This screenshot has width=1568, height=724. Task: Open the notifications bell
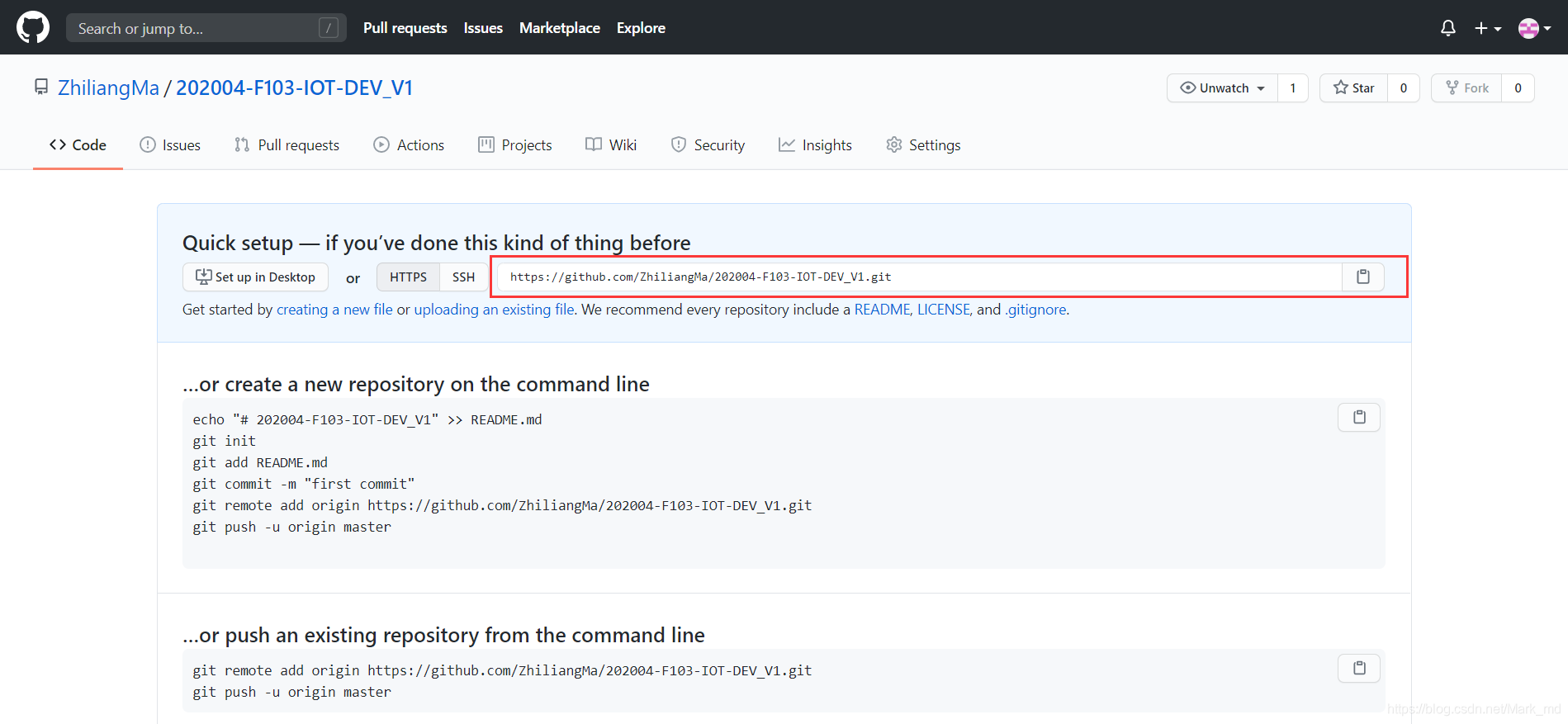click(x=1448, y=28)
